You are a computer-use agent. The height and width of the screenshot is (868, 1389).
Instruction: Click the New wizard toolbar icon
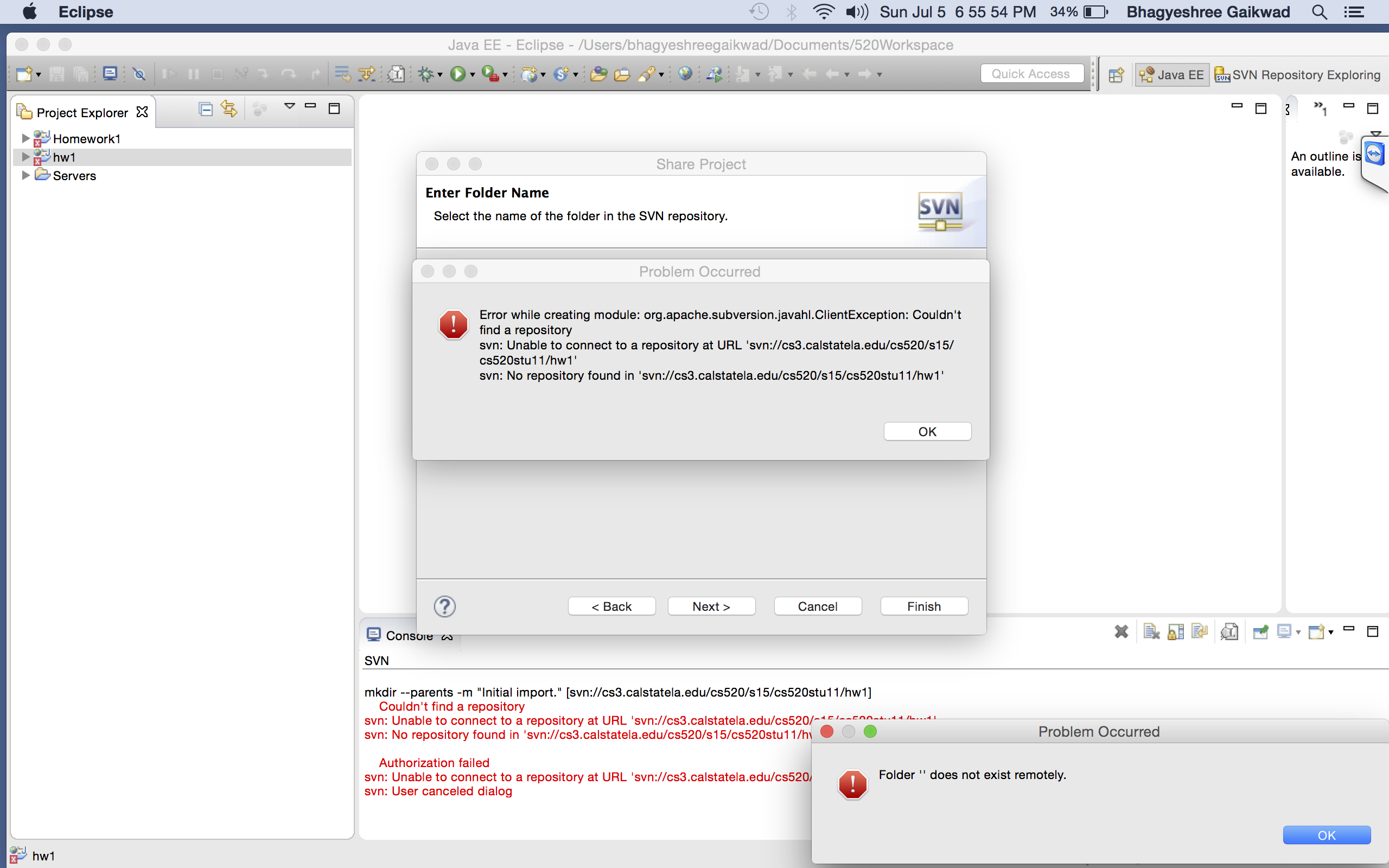24,74
